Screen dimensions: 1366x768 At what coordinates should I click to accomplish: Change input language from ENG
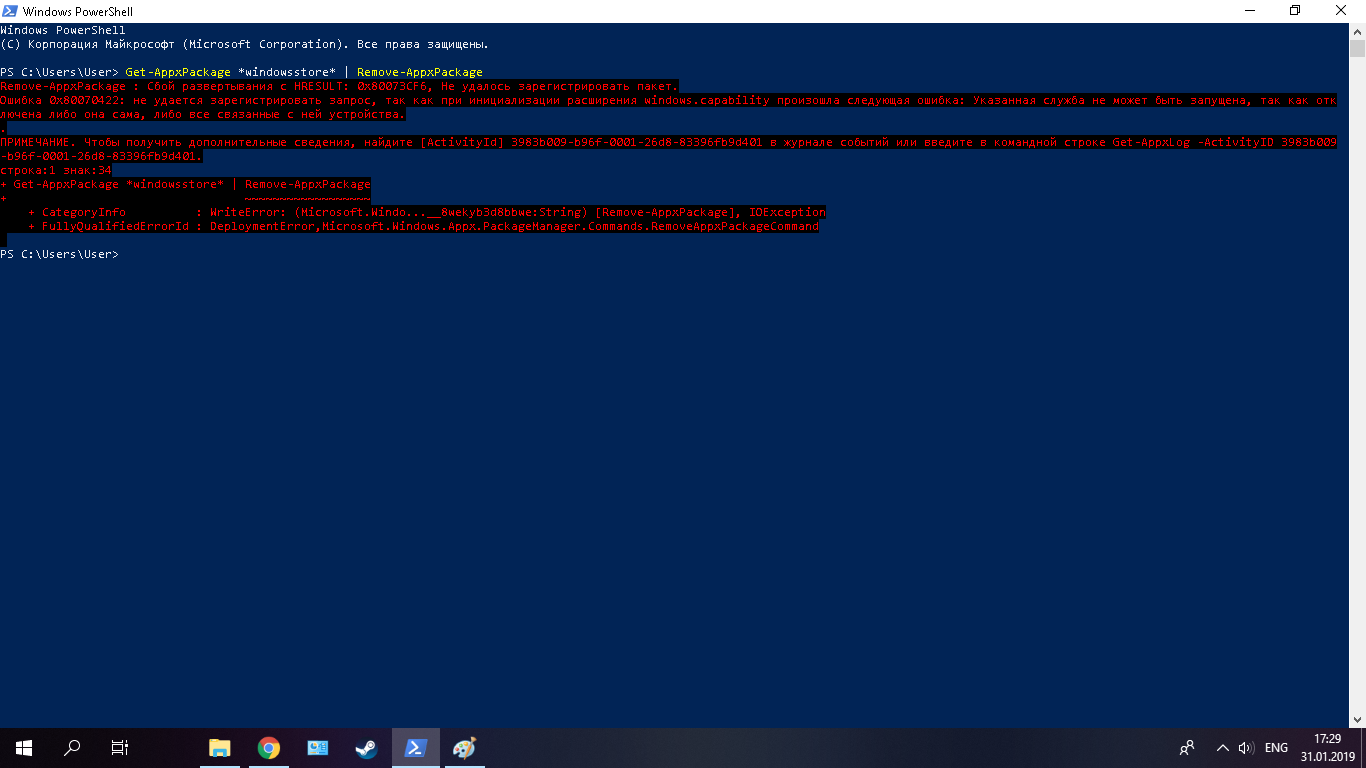point(1276,747)
